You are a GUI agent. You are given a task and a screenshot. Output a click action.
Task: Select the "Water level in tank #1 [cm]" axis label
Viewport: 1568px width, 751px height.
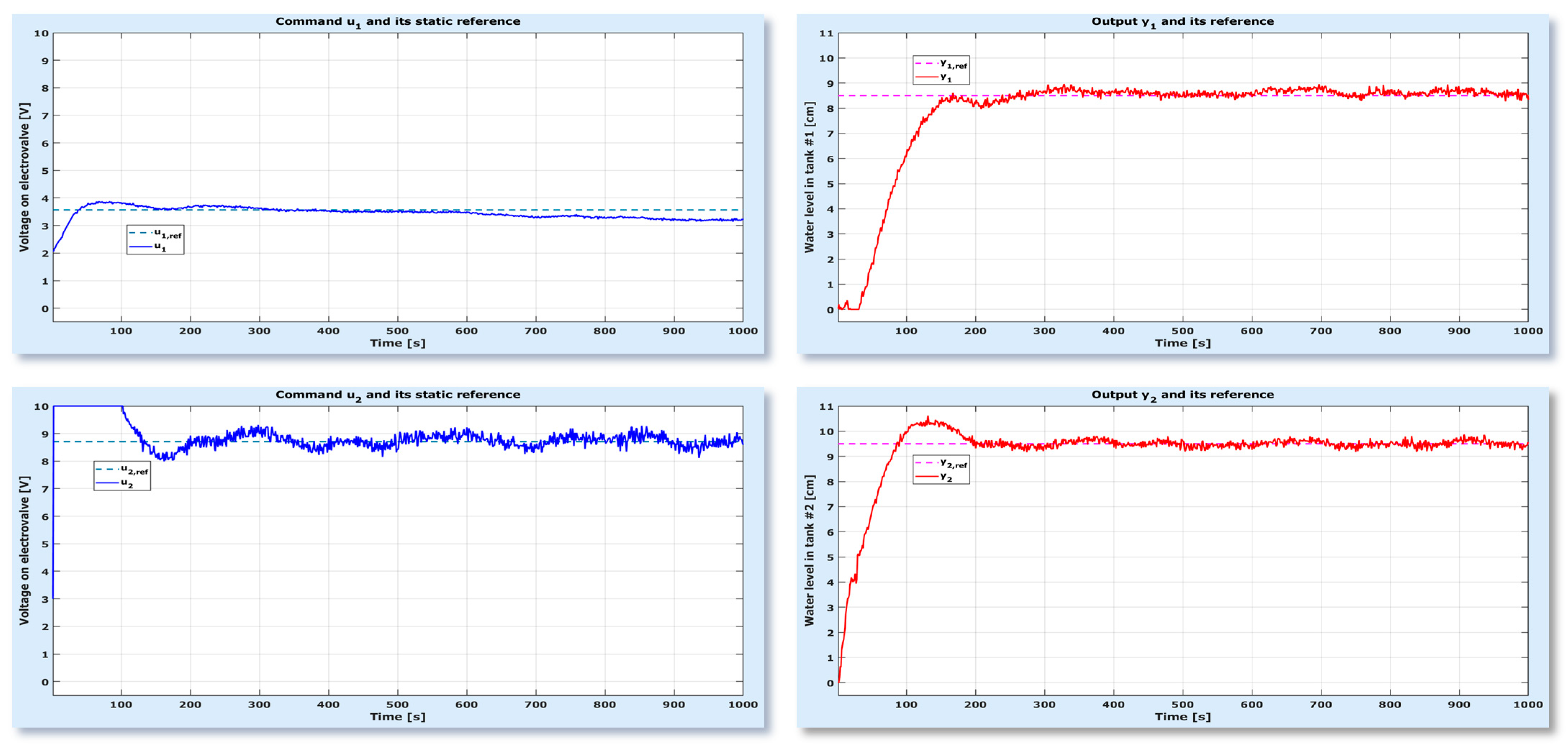click(810, 177)
